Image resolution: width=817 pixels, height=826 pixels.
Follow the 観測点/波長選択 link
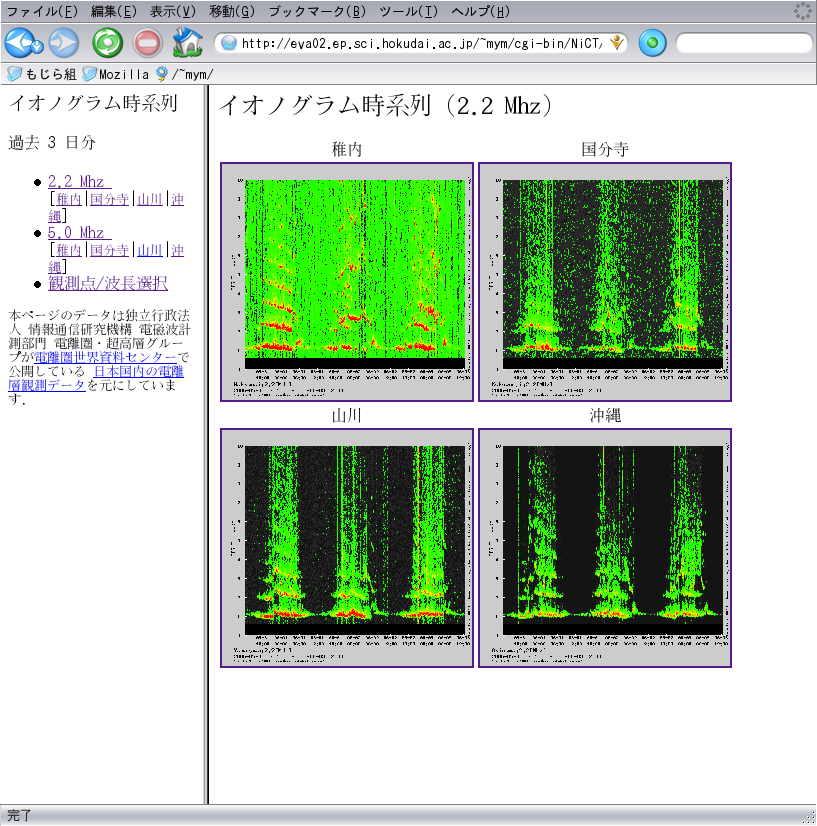pos(107,283)
